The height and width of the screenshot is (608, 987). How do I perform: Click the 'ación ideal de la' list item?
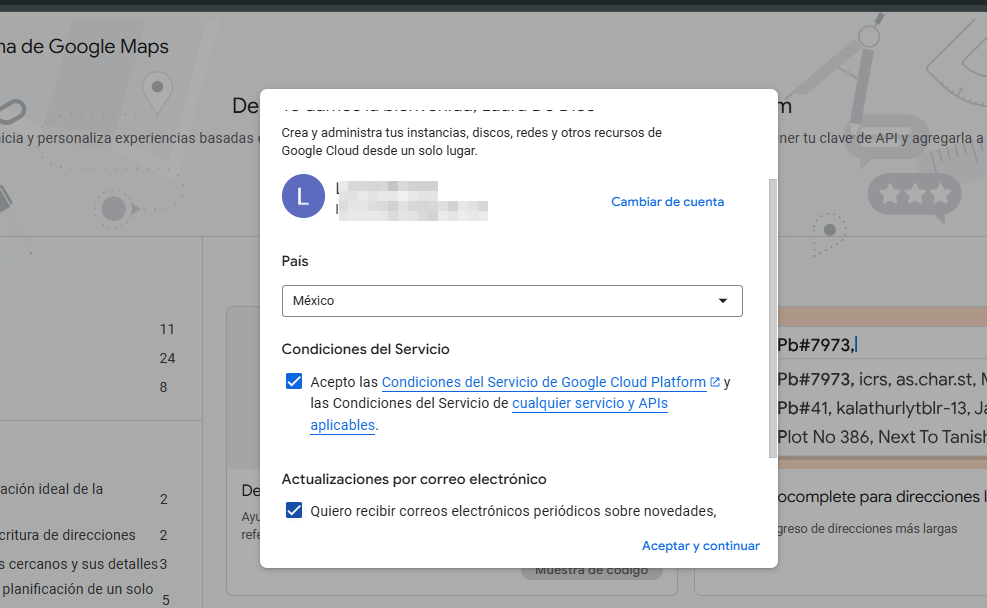pos(52,489)
